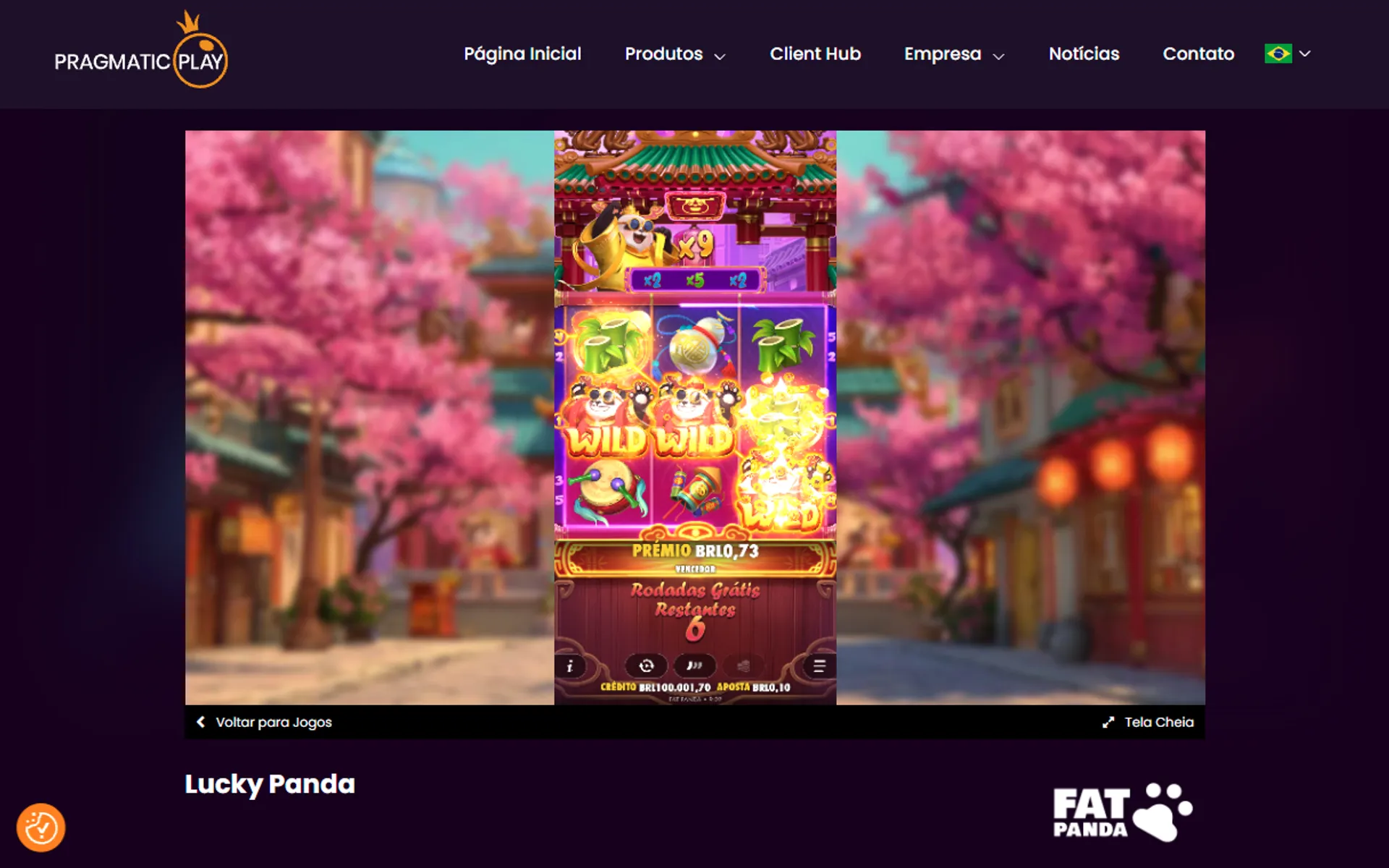Click Voltar para Jogos

[265, 722]
